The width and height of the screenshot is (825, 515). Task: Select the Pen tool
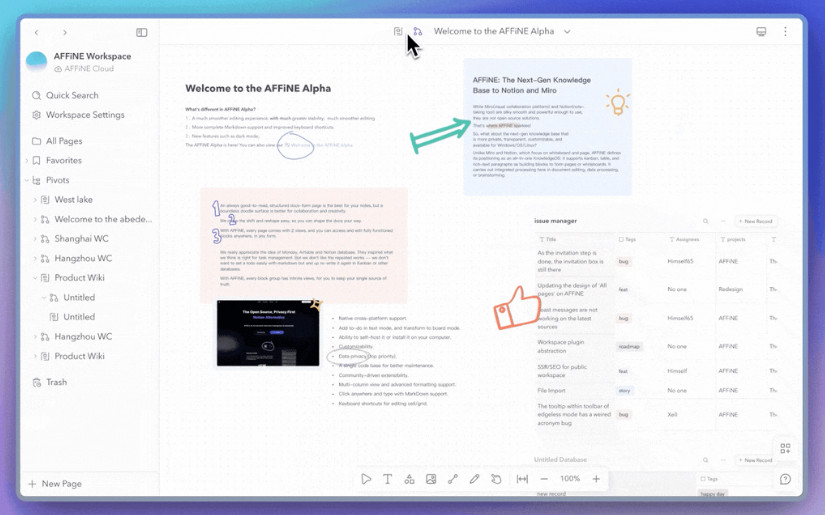(x=474, y=479)
